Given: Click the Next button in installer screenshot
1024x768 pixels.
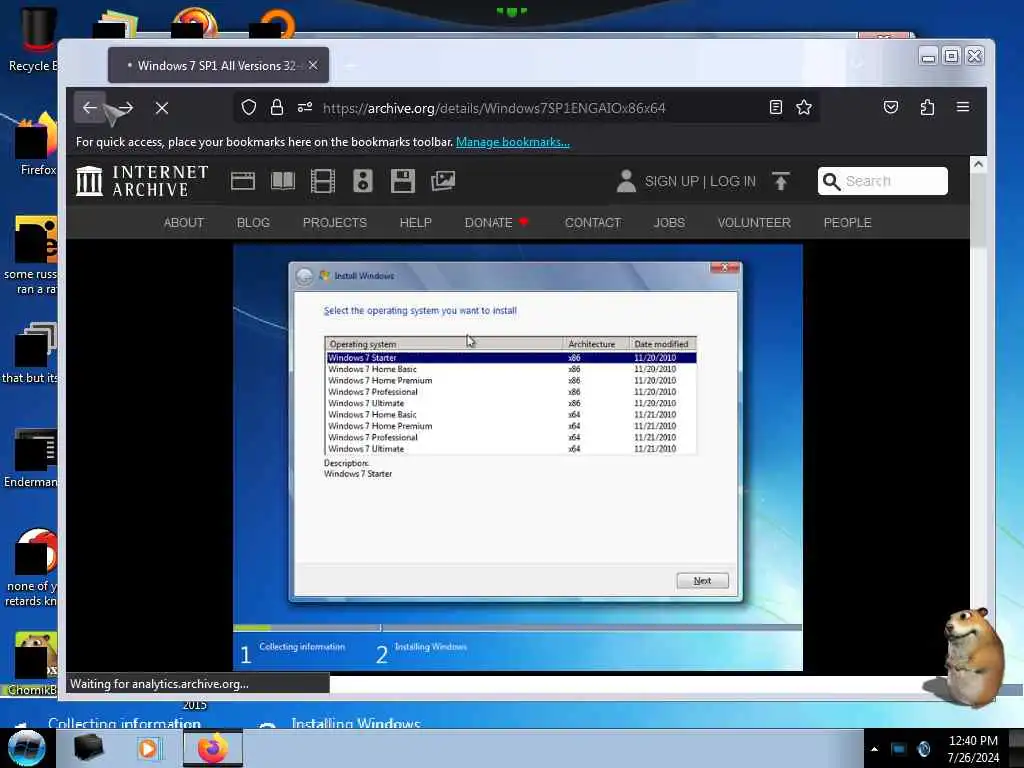Looking at the screenshot, I should pos(702,581).
